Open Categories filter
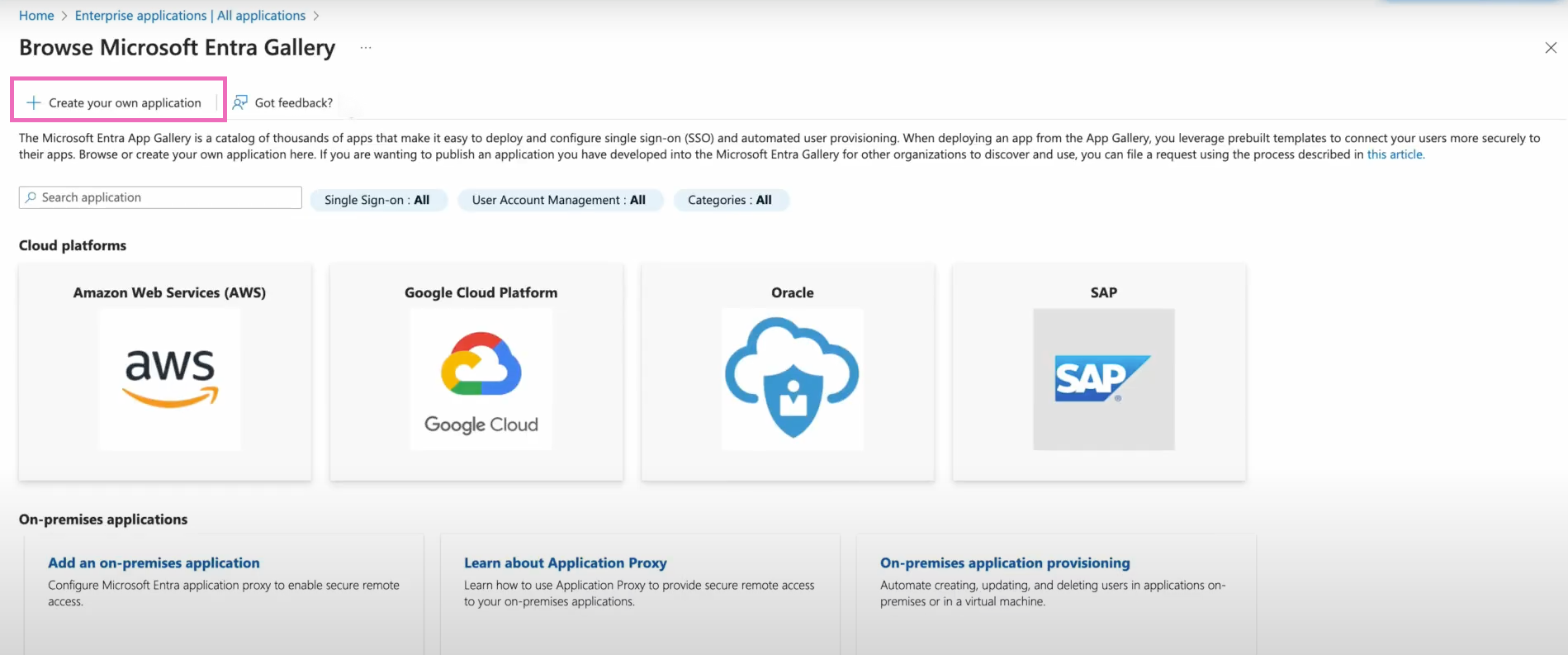Image resolution: width=1568 pixels, height=655 pixels. (x=731, y=200)
